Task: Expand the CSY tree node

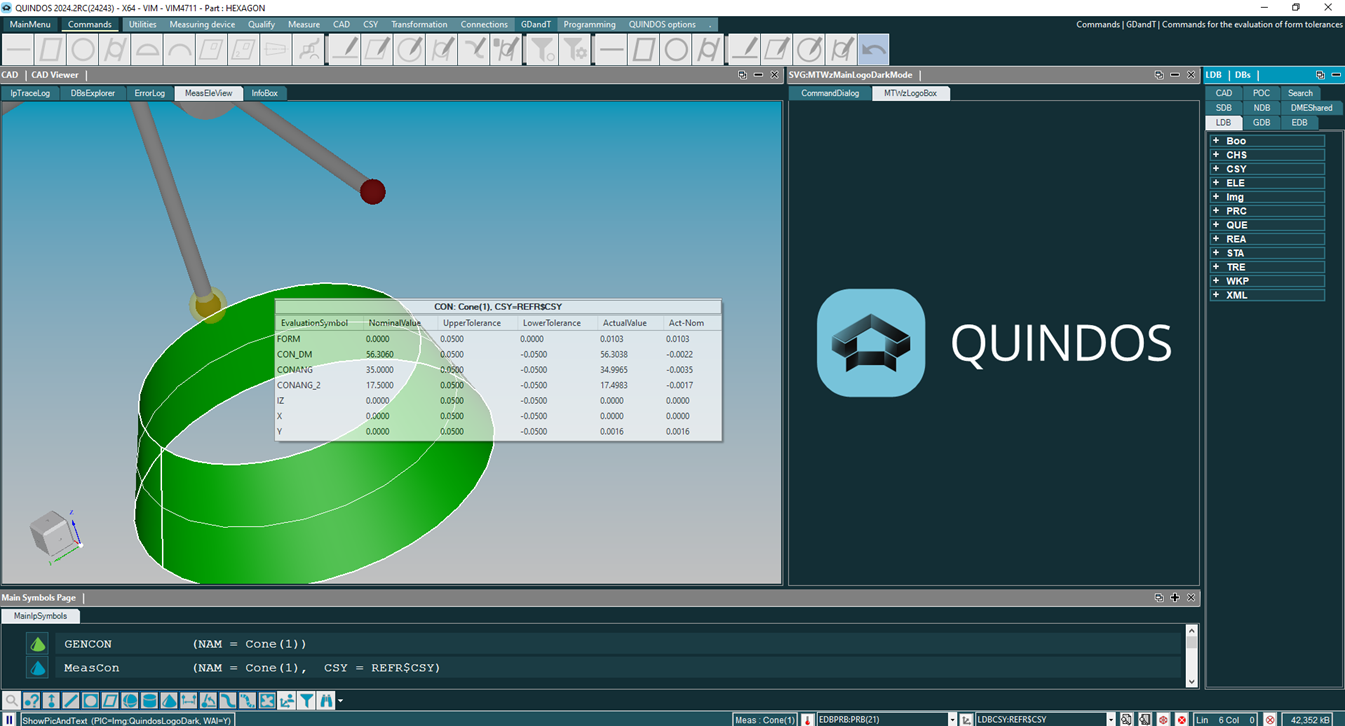Action: [1216, 169]
